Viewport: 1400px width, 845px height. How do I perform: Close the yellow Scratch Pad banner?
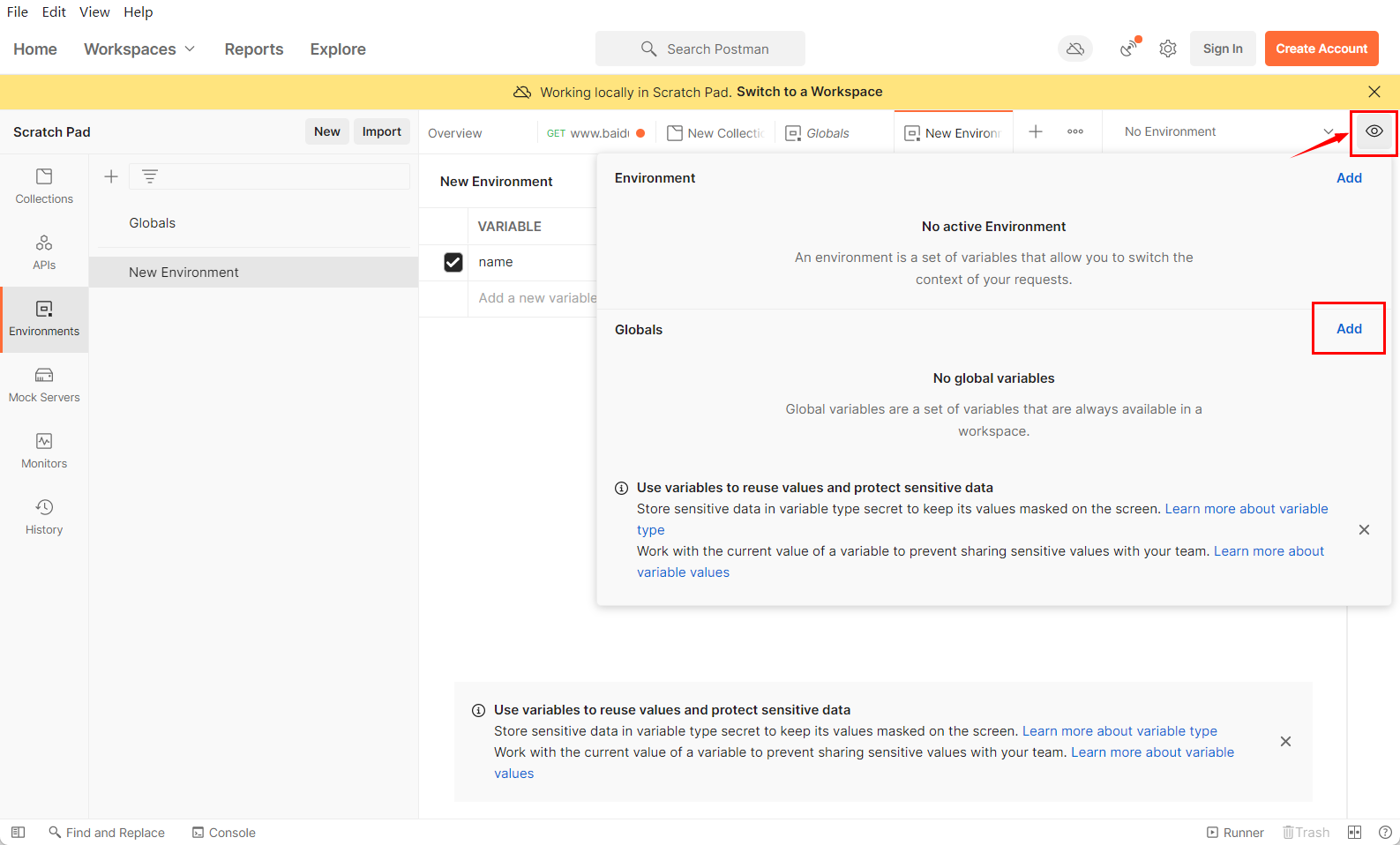point(1374,92)
